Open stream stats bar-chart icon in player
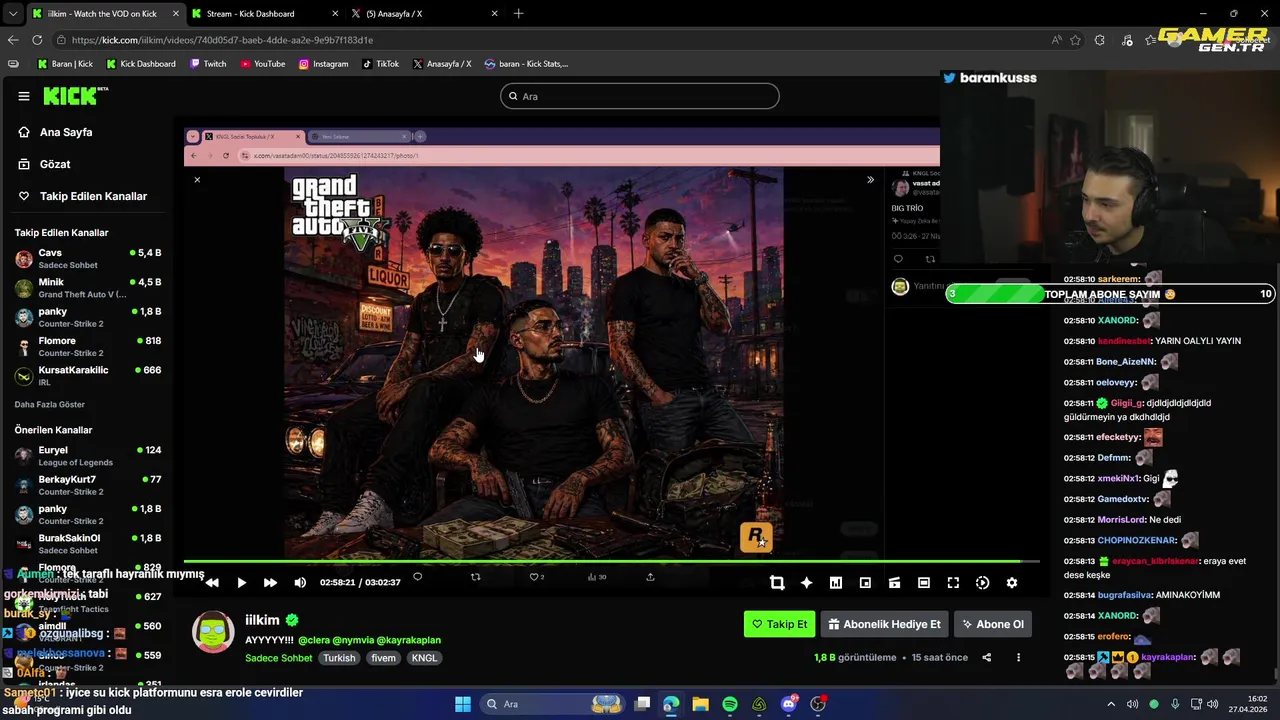The width and height of the screenshot is (1280, 720). click(836, 582)
